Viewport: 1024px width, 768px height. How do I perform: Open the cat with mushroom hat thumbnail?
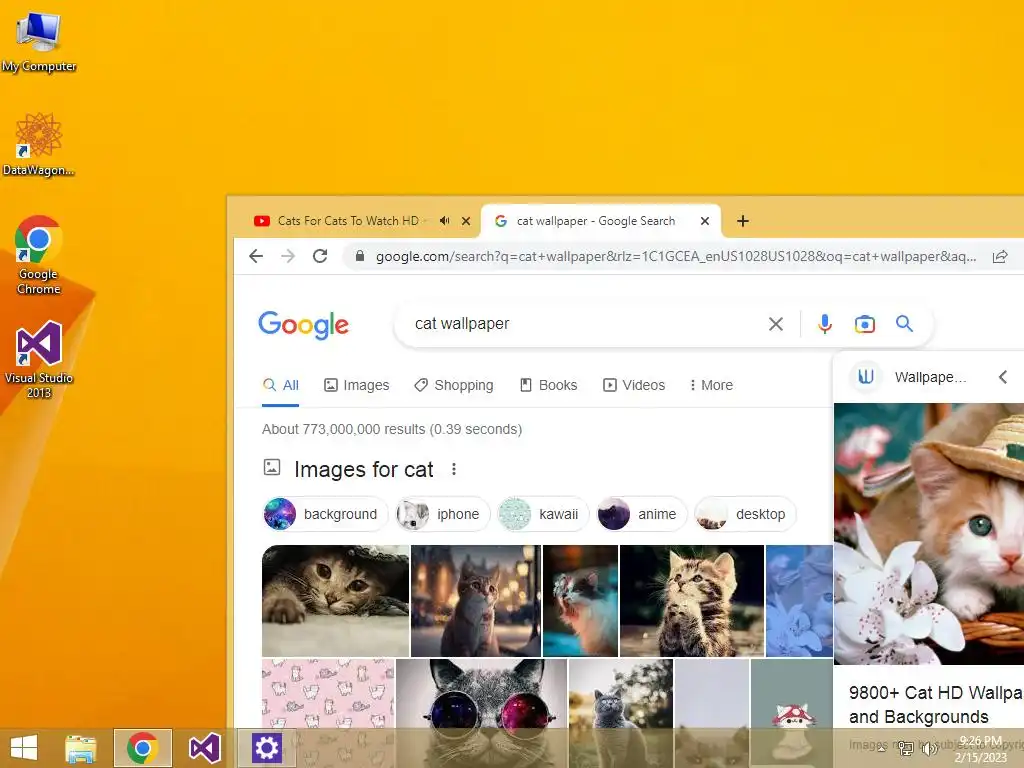[792, 694]
